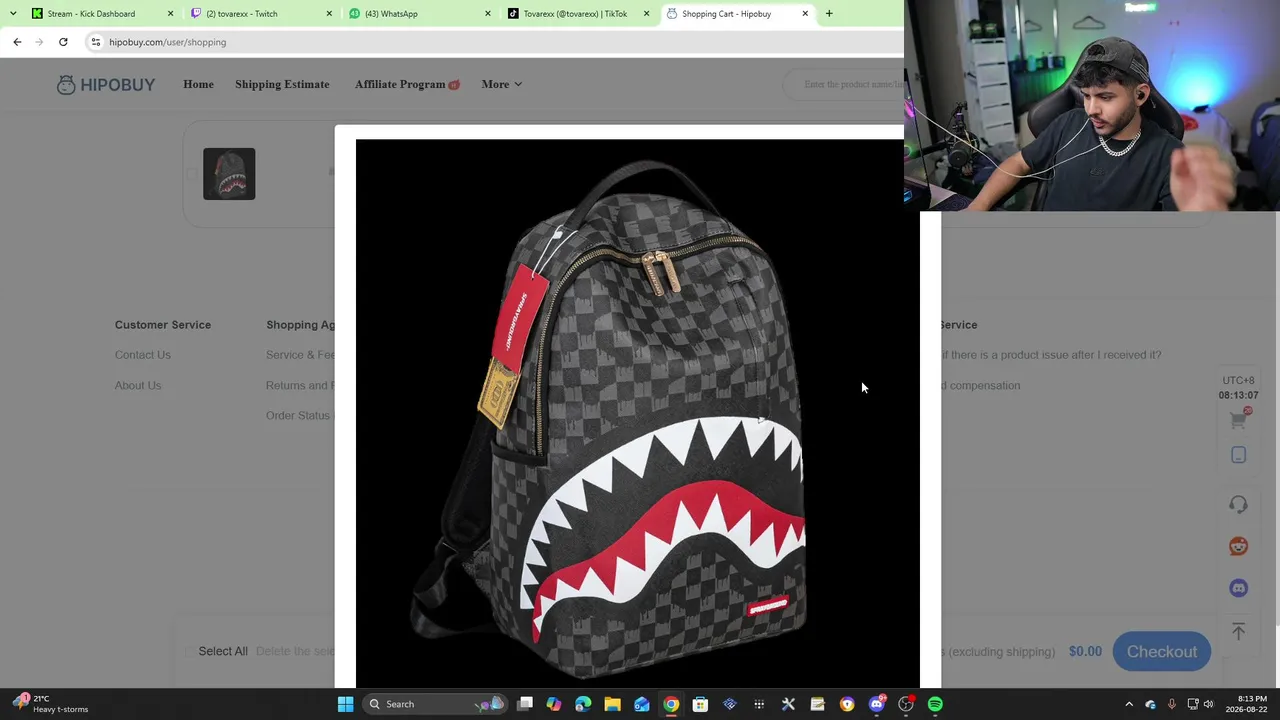Image resolution: width=1280 pixels, height=720 pixels.
Task: Open the Discord icon in the side panel
Action: pos(1238,588)
